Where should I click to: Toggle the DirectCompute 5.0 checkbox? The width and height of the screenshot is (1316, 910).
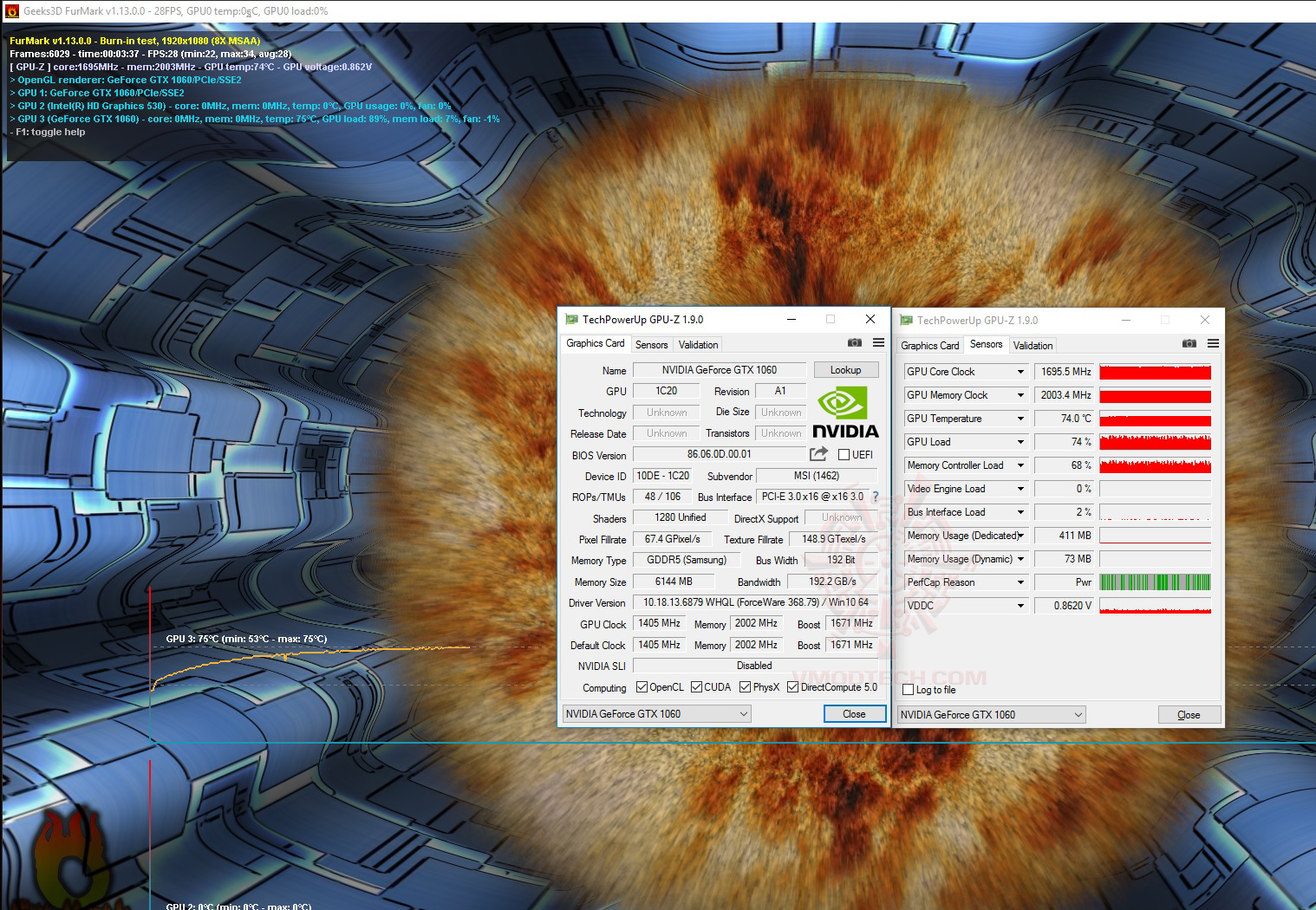tap(793, 687)
